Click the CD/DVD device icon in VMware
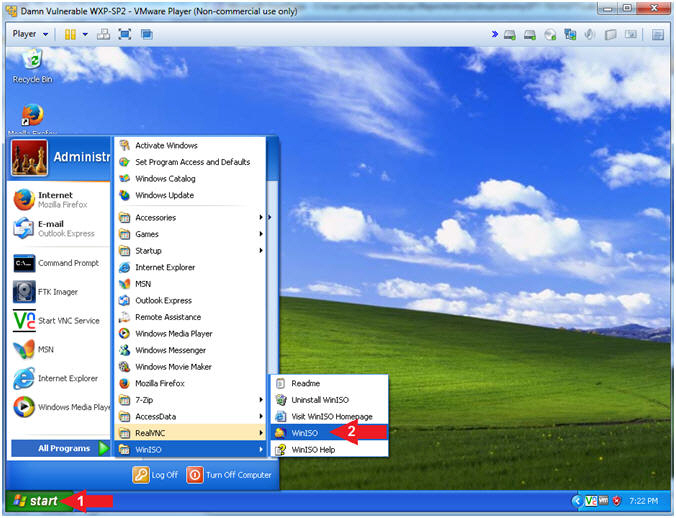Screen dimensions: 676x518 coord(550,35)
